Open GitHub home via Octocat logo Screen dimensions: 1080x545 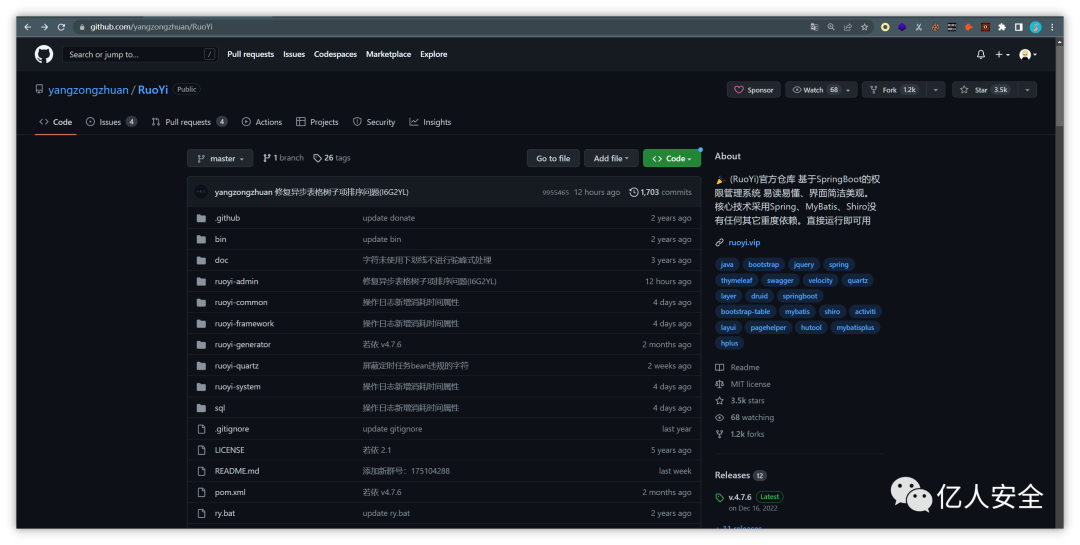(x=44, y=54)
